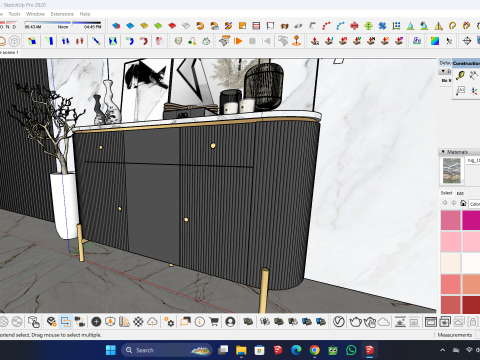Select the Axes tool in tray
The width and height of the screenshot is (480, 360).
[x=473, y=91]
